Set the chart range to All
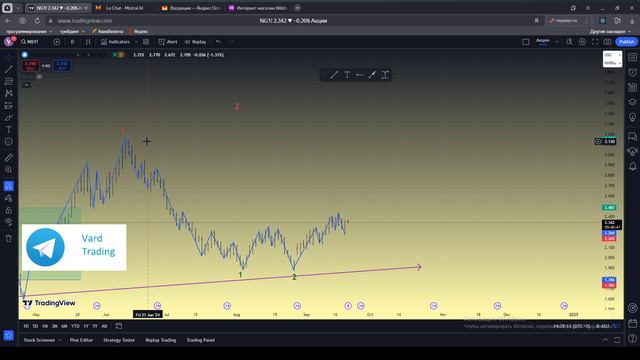 point(104,326)
